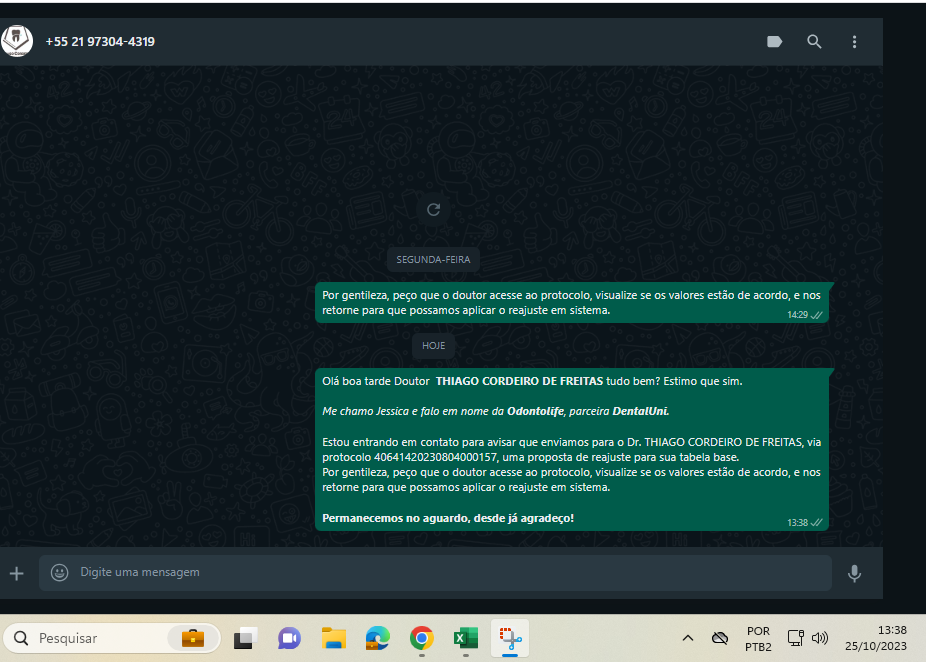Open the contact profile picture
This screenshot has height=662, width=926.
[17, 41]
